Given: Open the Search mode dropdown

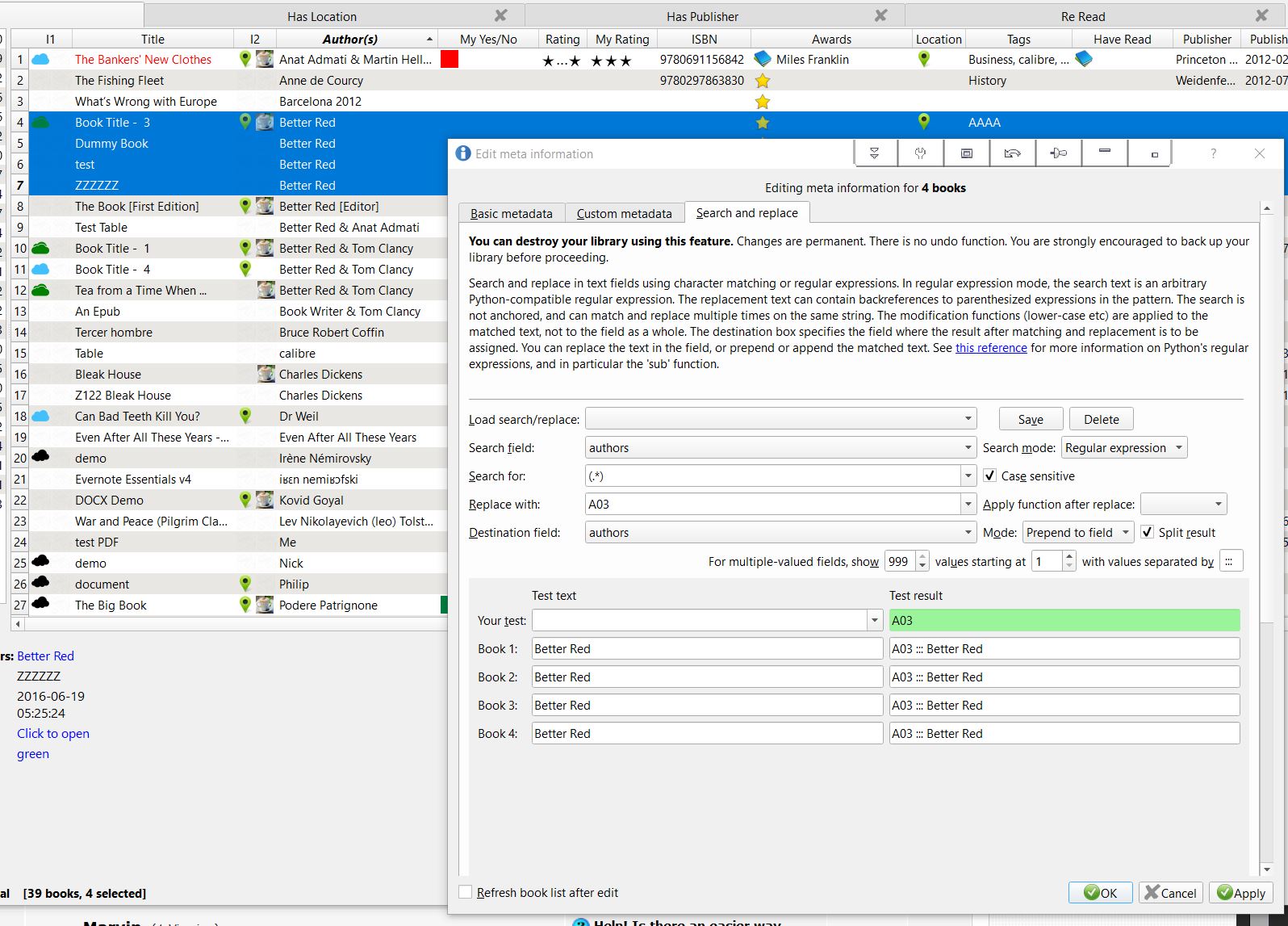Looking at the screenshot, I should tap(1124, 448).
